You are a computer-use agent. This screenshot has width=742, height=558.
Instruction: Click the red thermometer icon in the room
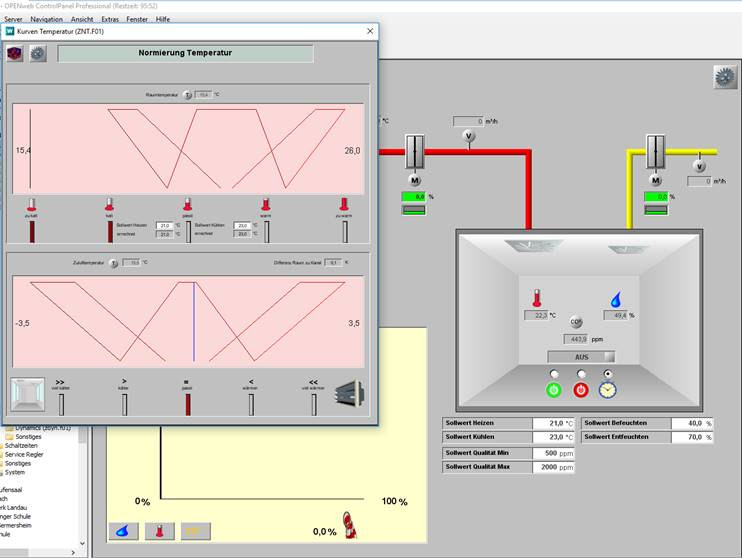click(538, 297)
